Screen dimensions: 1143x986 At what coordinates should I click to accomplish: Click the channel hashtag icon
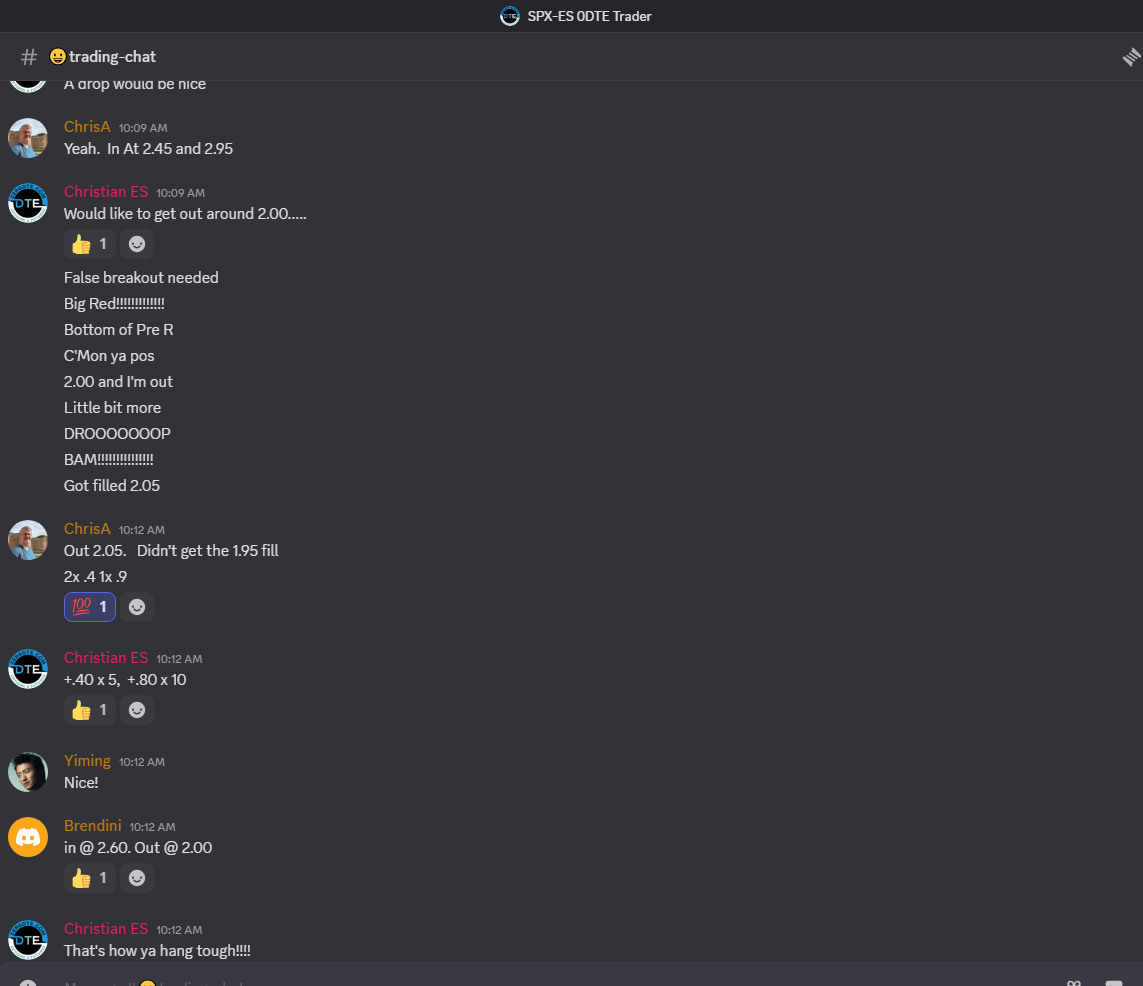[29, 57]
